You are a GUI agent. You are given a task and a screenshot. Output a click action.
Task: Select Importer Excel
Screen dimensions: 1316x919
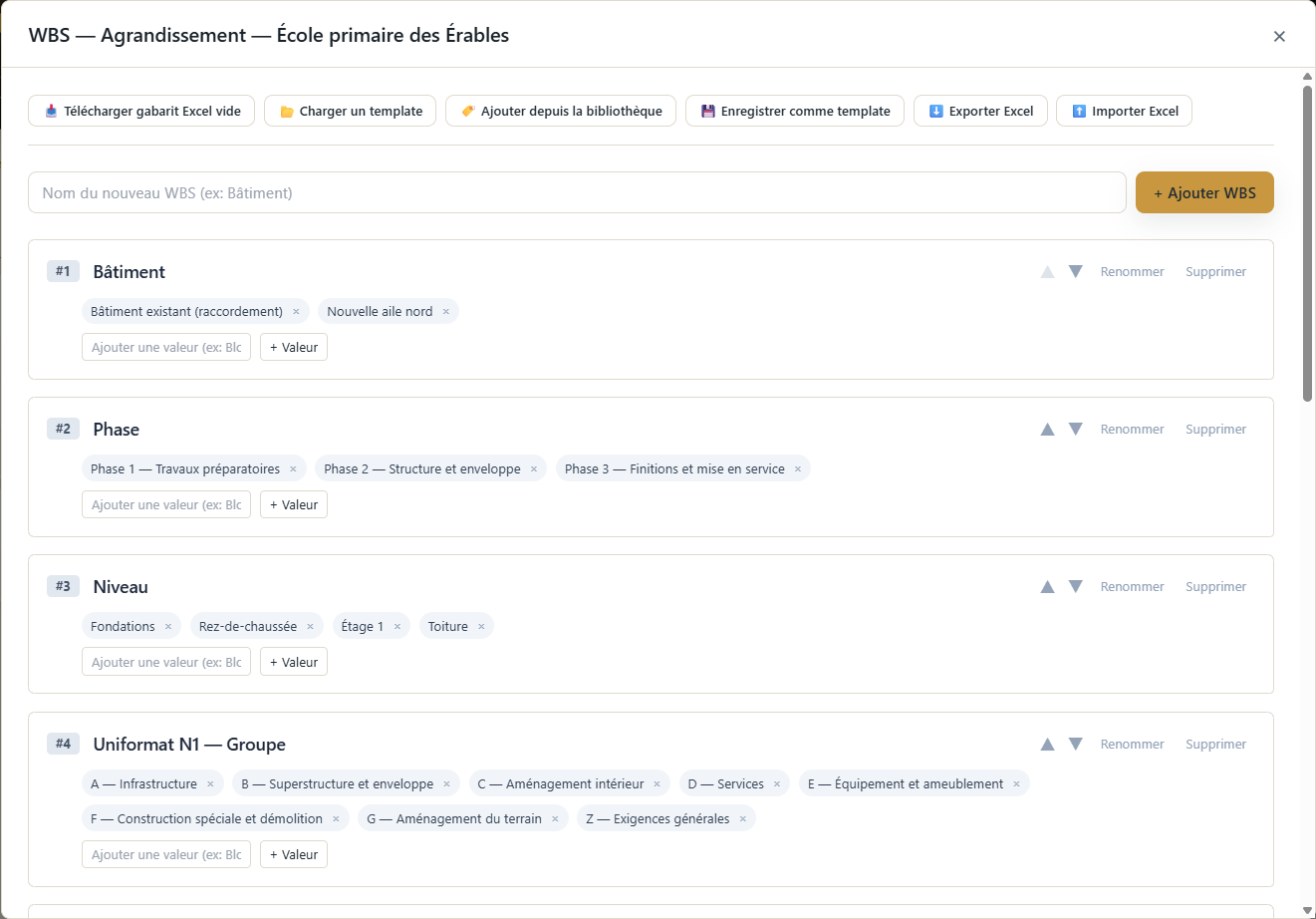click(x=1124, y=111)
